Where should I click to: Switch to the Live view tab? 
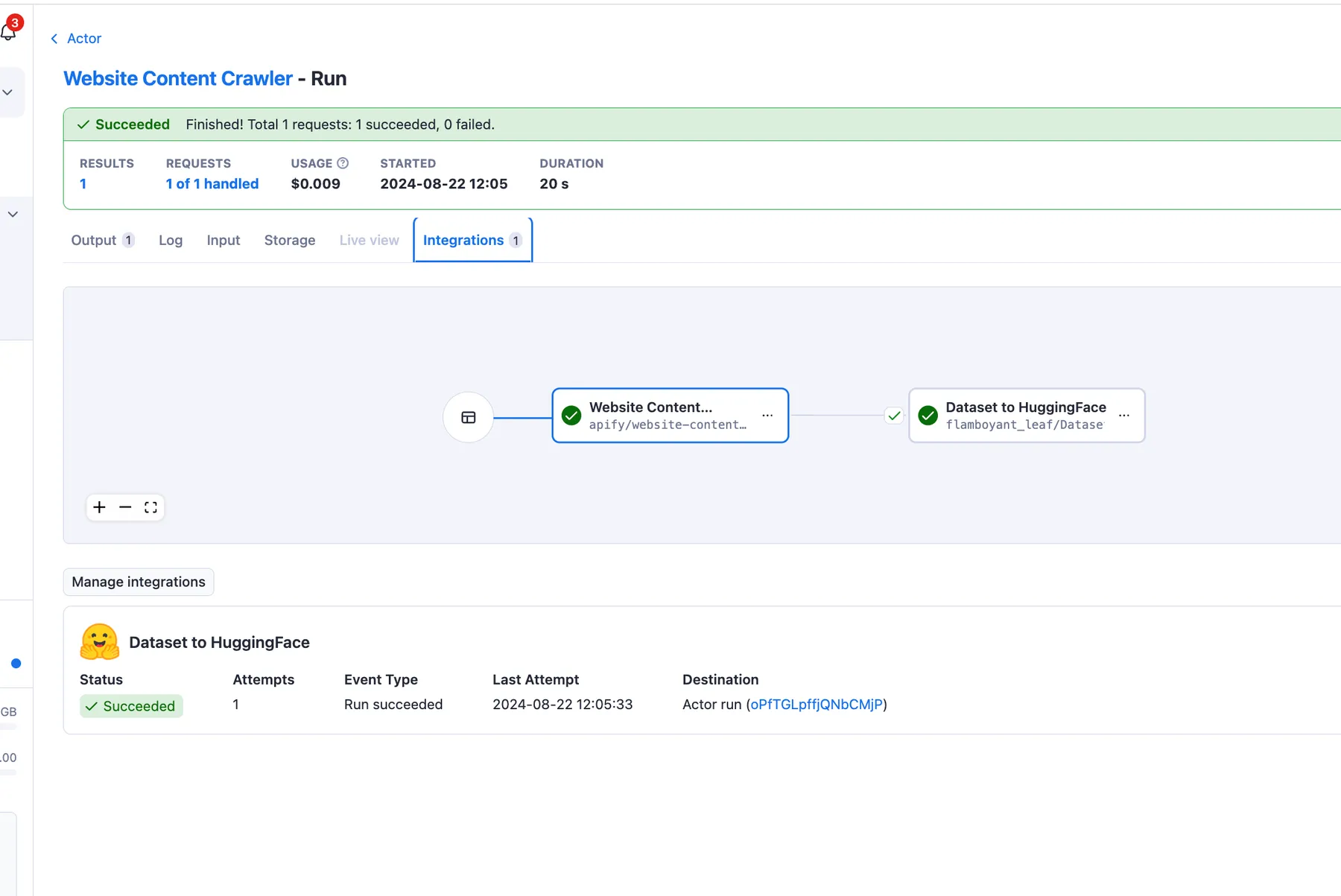click(x=370, y=241)
